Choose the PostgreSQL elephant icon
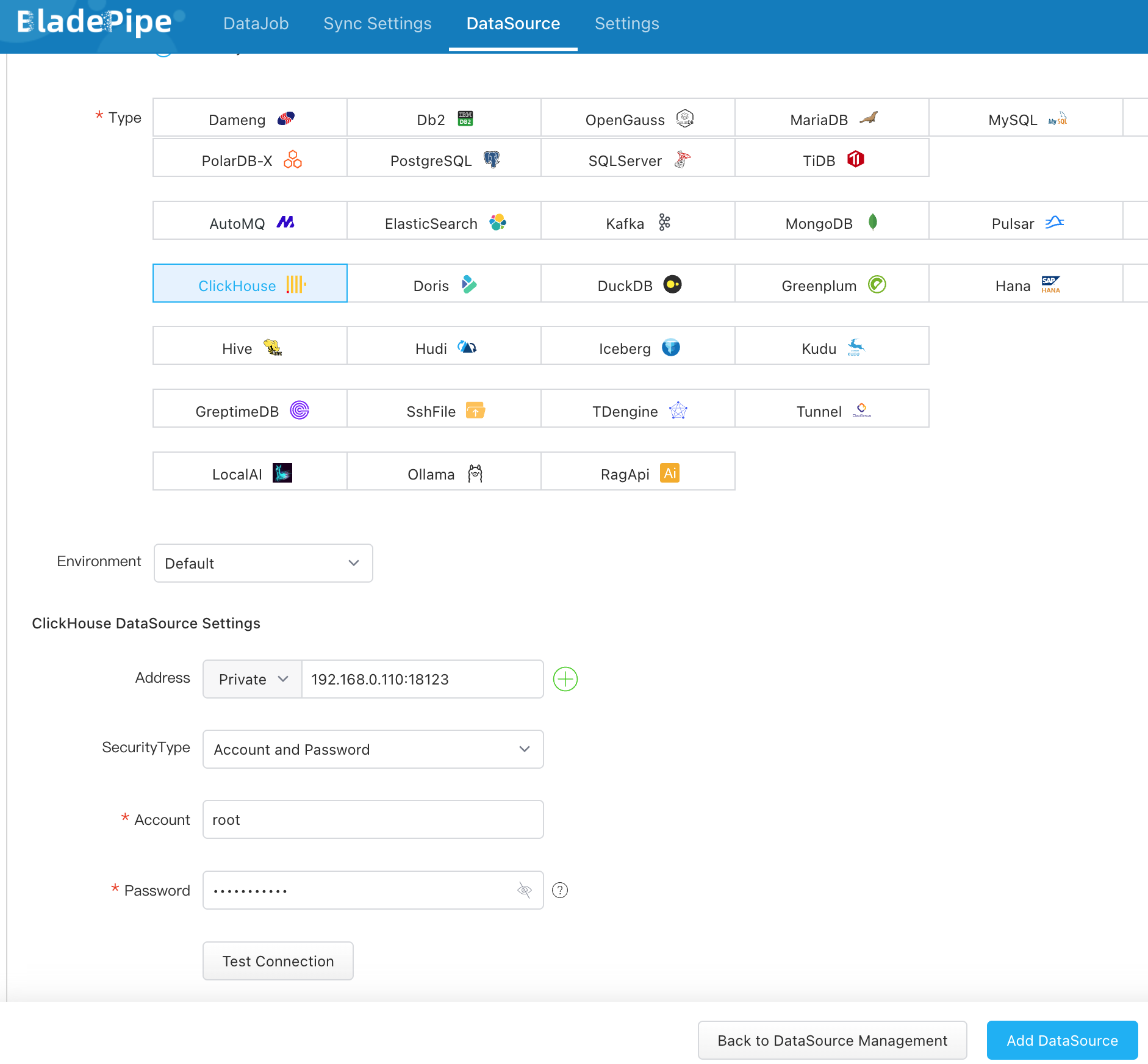 point(492,160)
